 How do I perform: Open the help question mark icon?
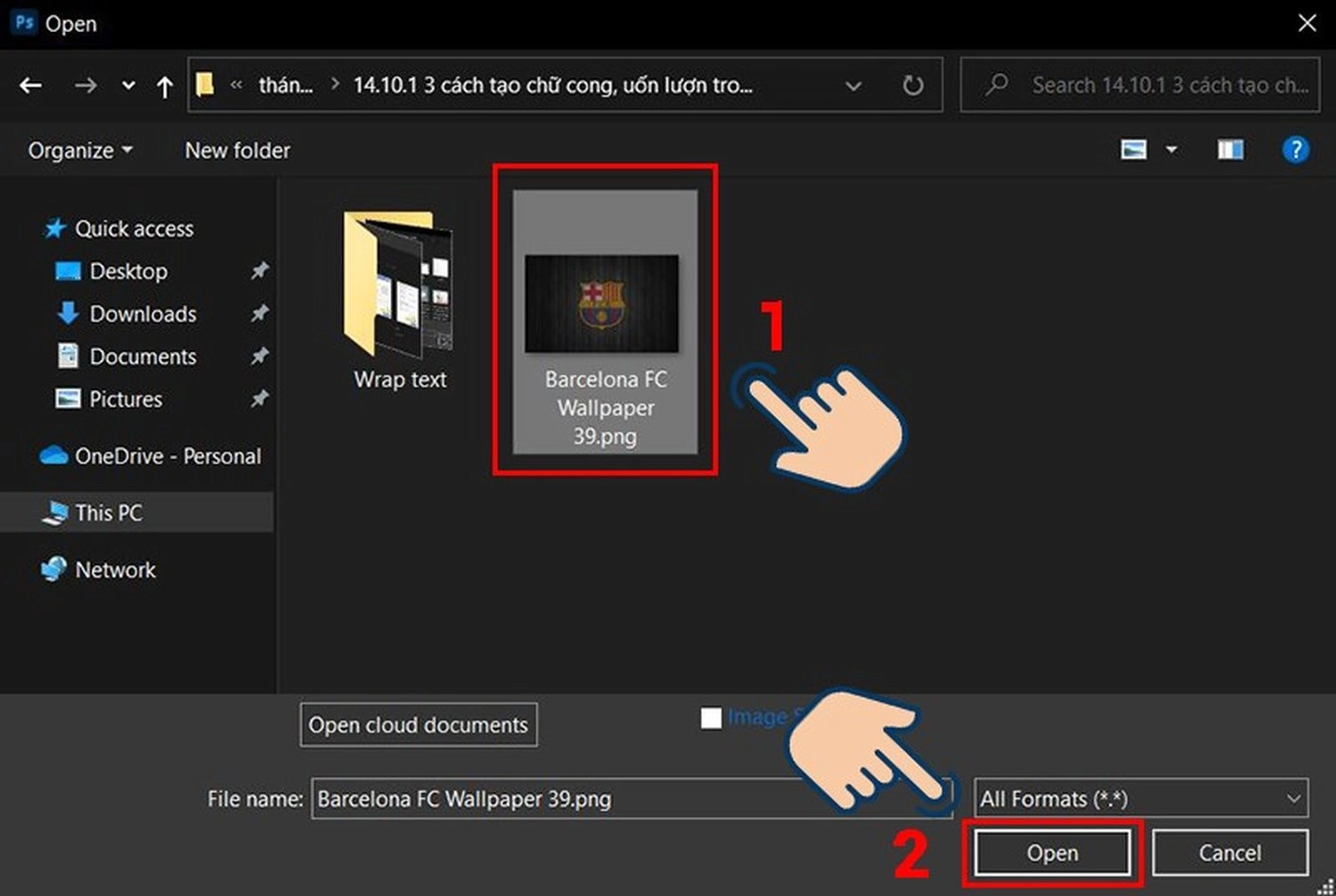[1295, 150]
